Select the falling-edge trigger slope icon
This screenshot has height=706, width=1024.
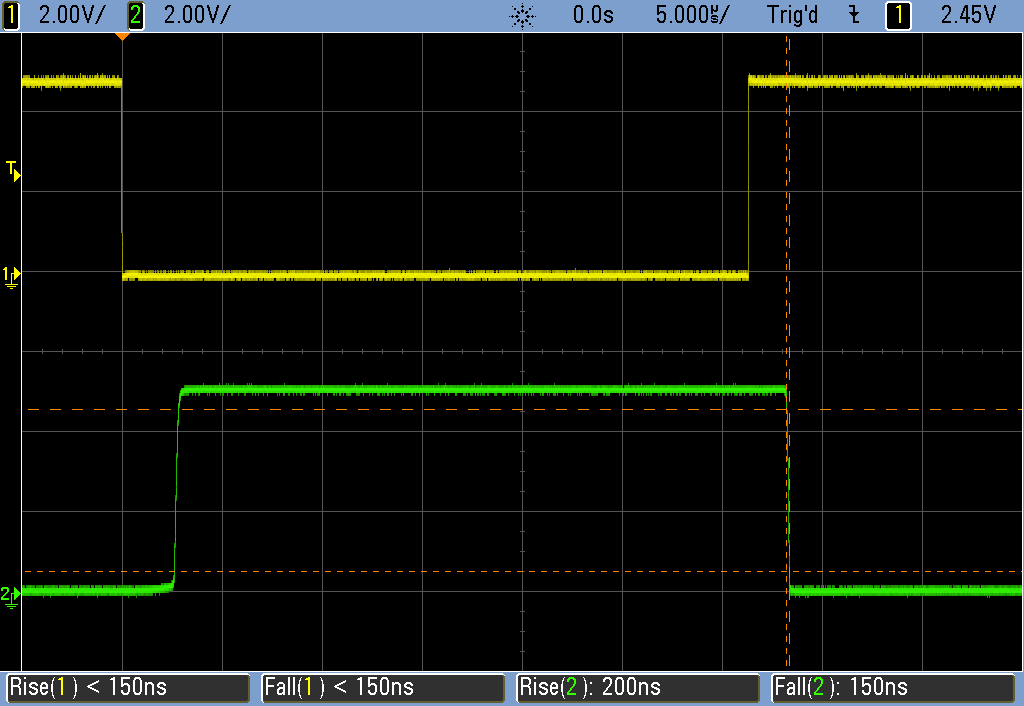click(x=853, y=15)
